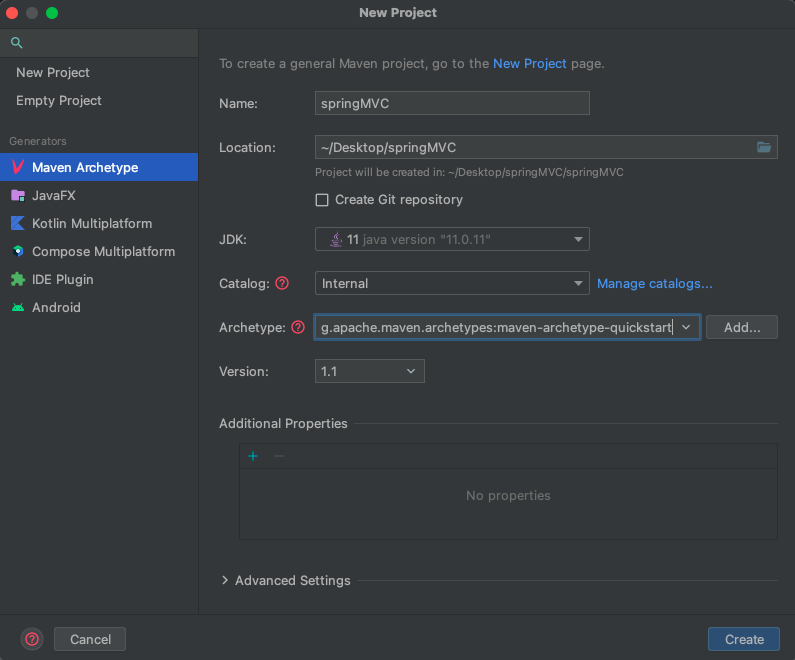Select Maven Archetype generator
The image size is (795, 660).
point(99,167)
